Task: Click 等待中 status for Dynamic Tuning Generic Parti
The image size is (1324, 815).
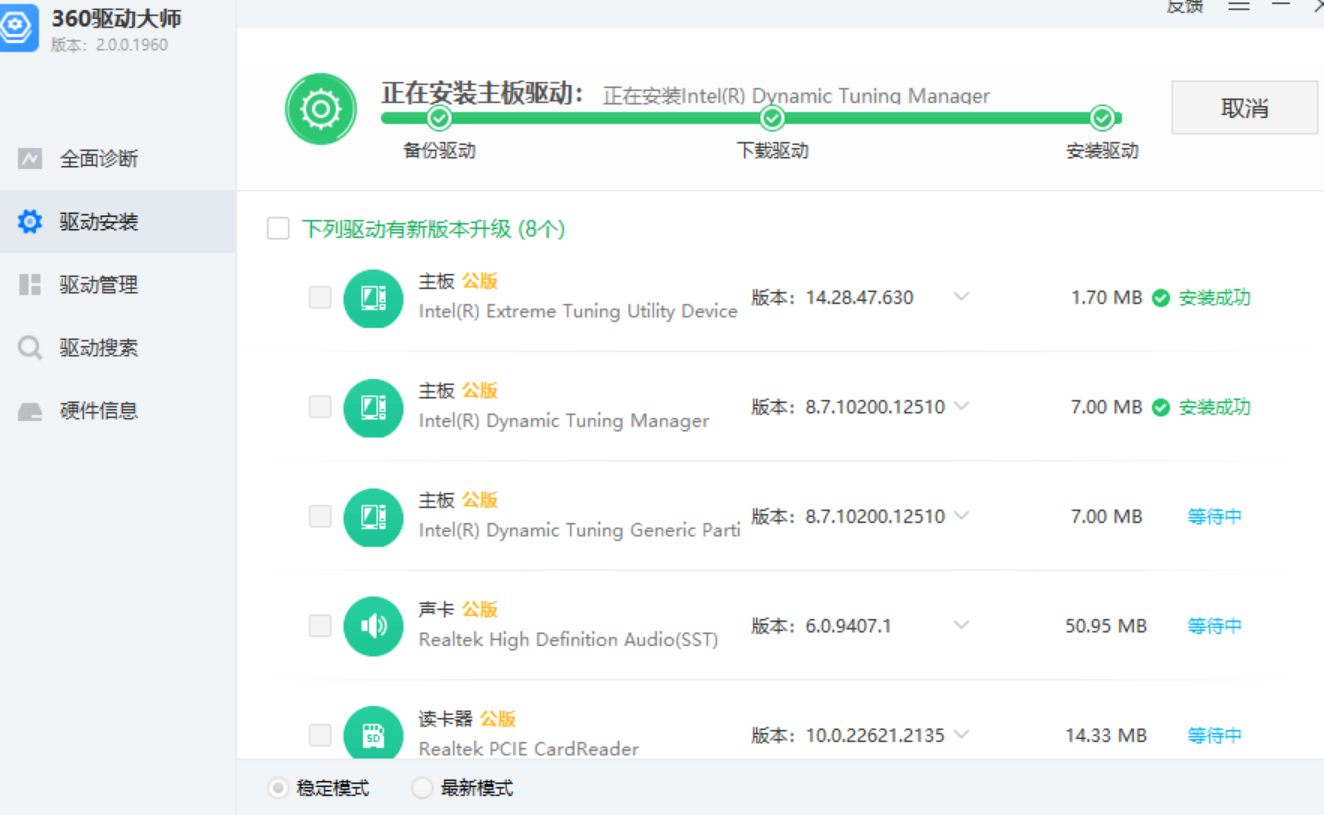Action: click(x=1215, y=517)
